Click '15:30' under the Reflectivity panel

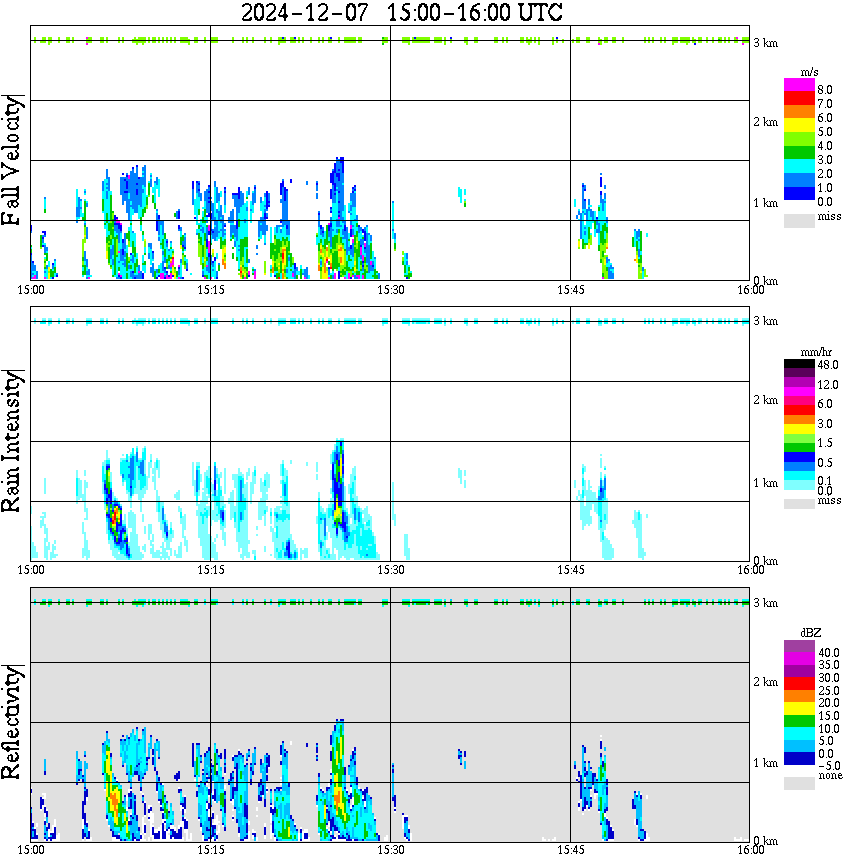[x=390, y=850]
